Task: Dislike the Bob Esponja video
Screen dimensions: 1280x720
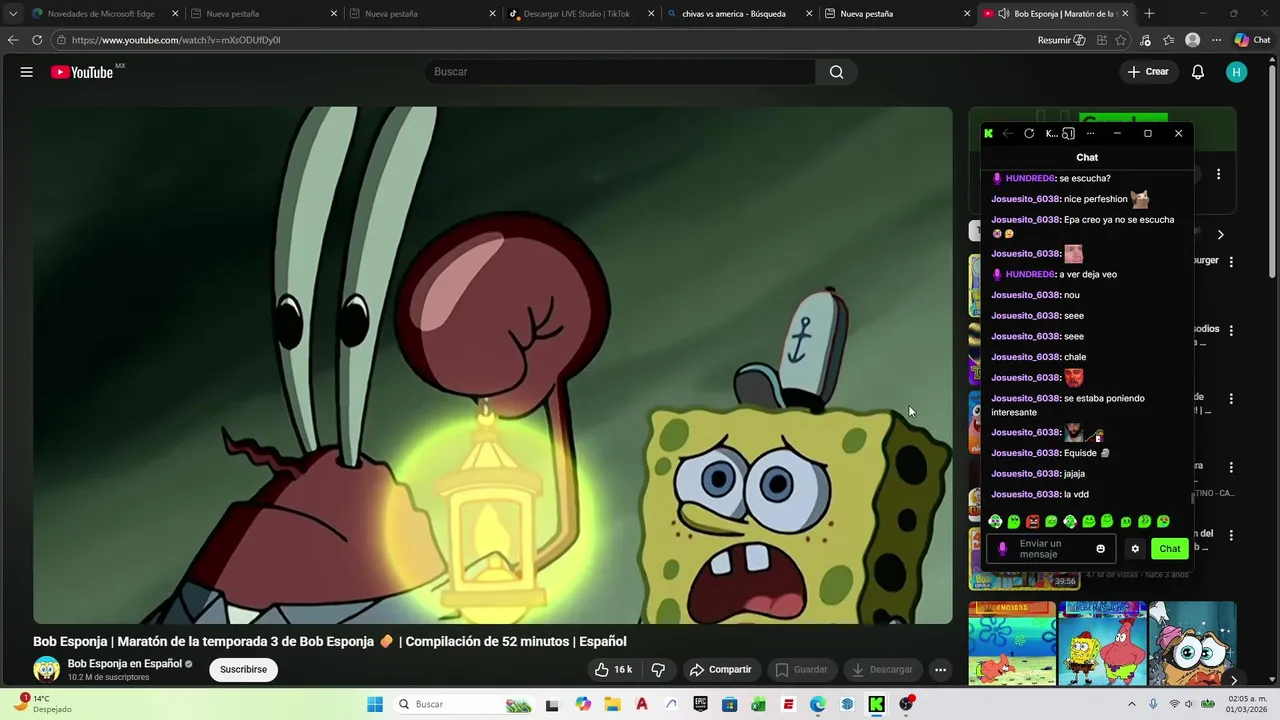Action: click(658, 670)
